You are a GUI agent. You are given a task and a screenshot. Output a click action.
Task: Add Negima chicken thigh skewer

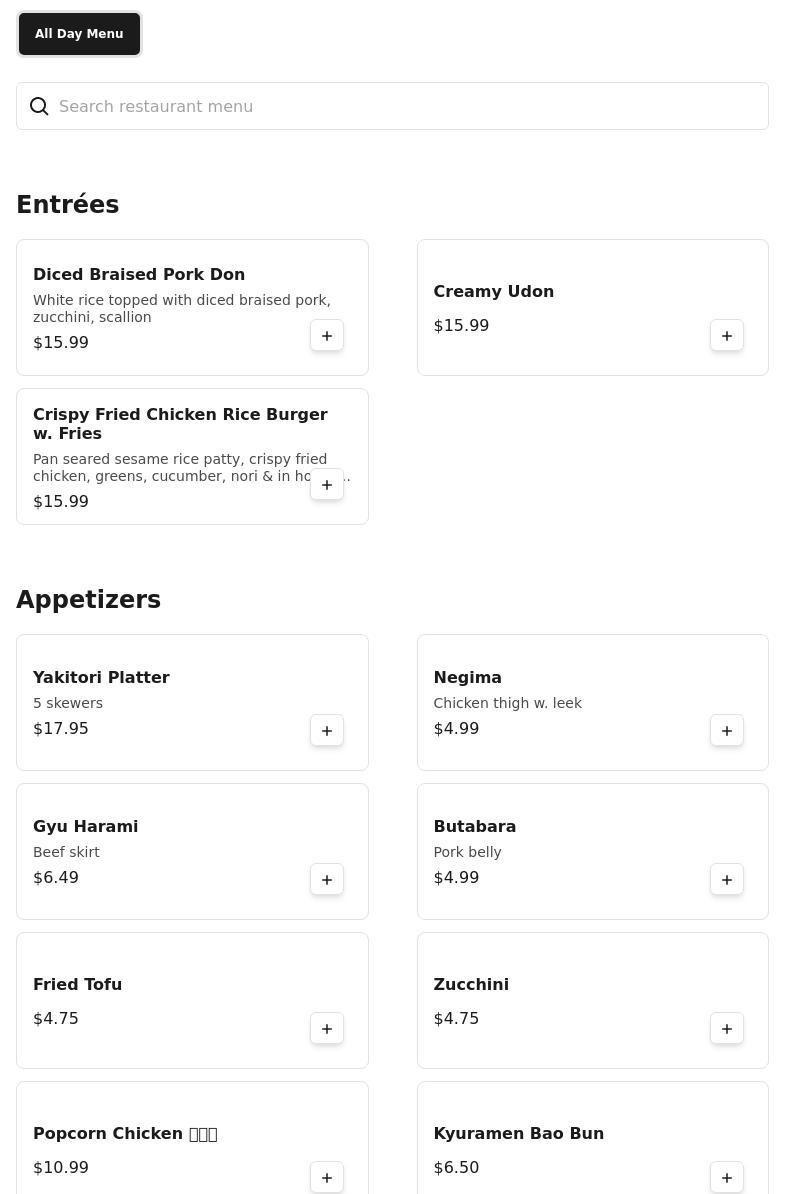[x=727, y=731]
